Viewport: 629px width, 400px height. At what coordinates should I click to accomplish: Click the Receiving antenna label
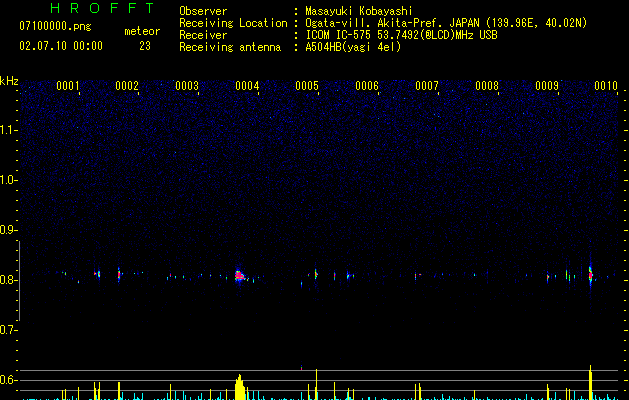point(230,47)
